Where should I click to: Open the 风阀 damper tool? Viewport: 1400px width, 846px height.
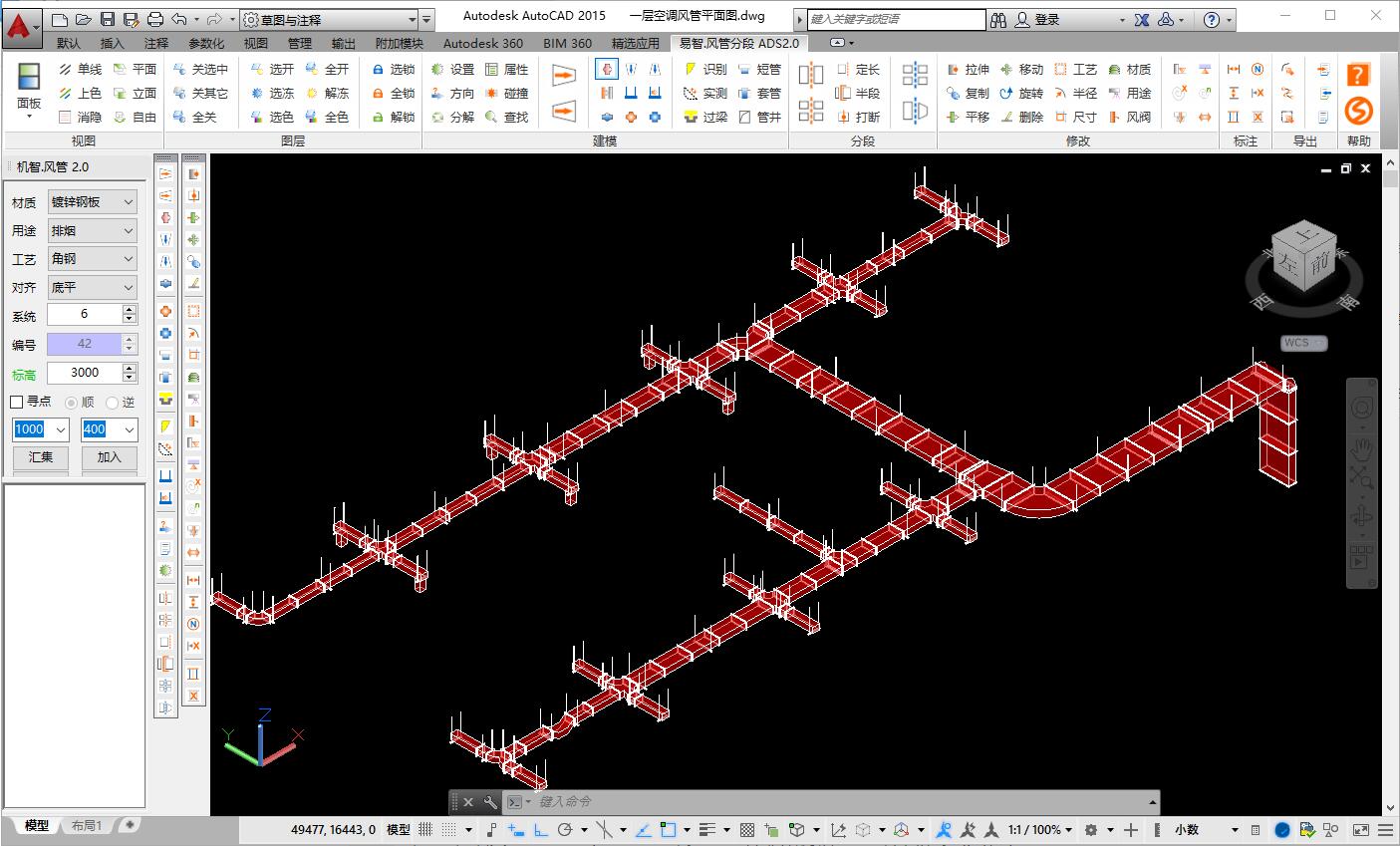1129,117
